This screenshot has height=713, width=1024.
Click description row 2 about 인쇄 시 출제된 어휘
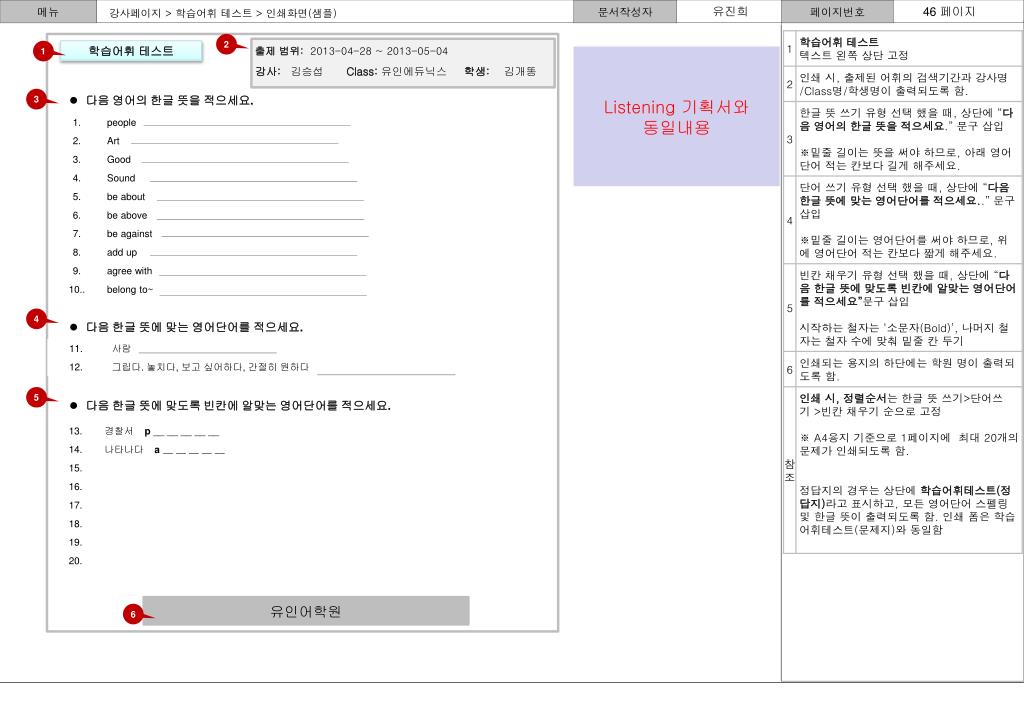point(907,84)
